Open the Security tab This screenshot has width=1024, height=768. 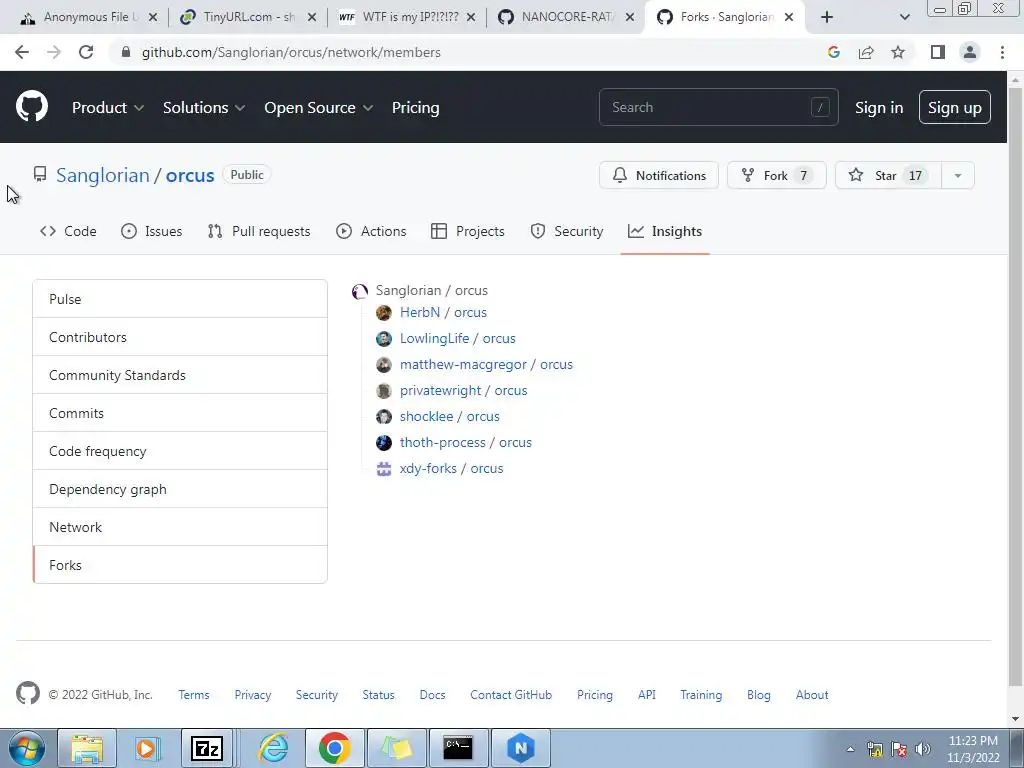(567, 231)
